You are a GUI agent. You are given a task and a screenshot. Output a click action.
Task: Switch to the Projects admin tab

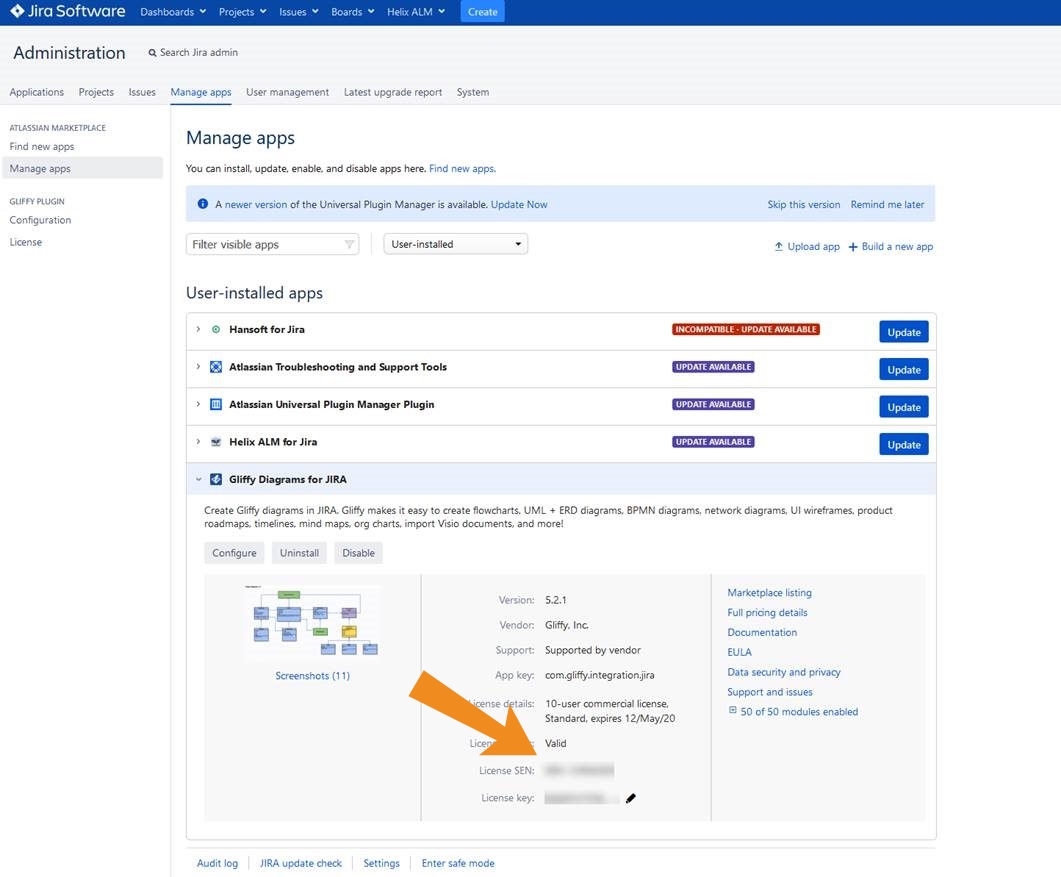click(x=96, y=92)
